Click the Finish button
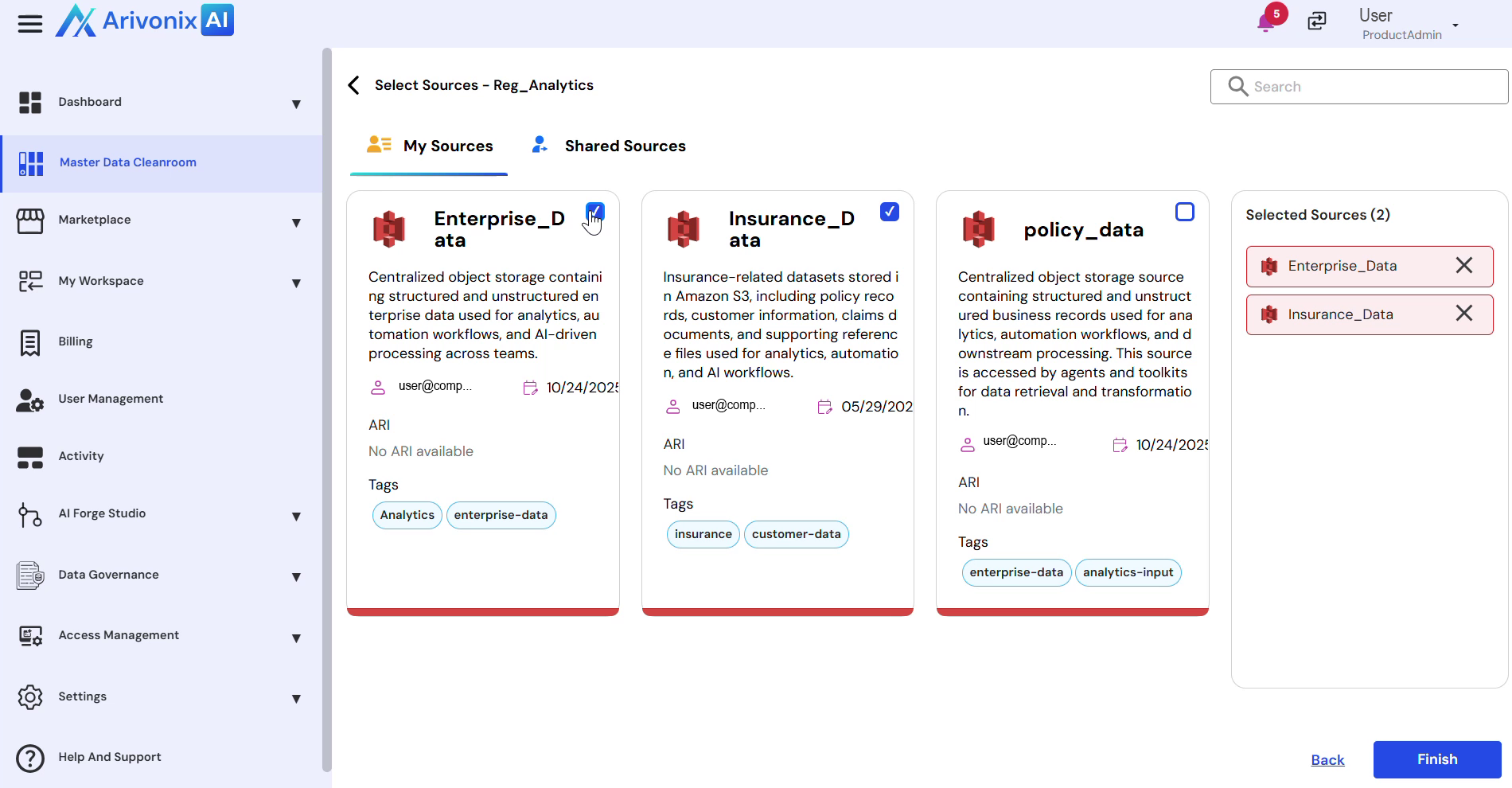 1436,759
